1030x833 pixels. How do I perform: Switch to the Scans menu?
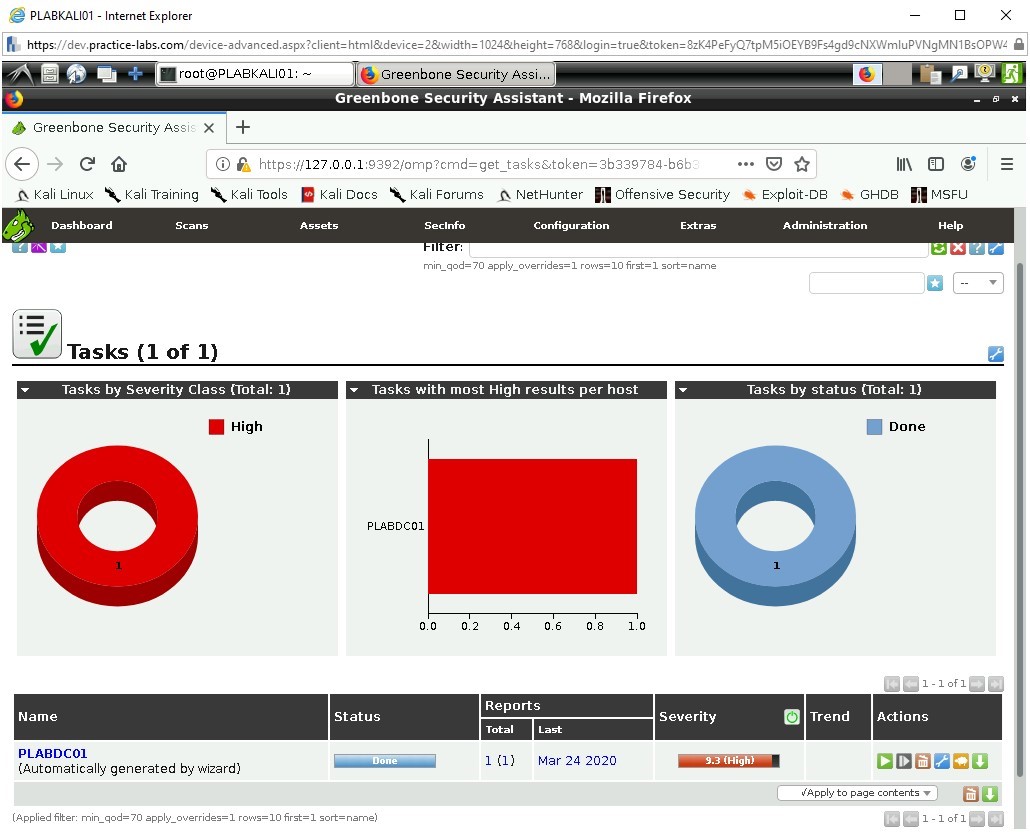coord(191,225)
